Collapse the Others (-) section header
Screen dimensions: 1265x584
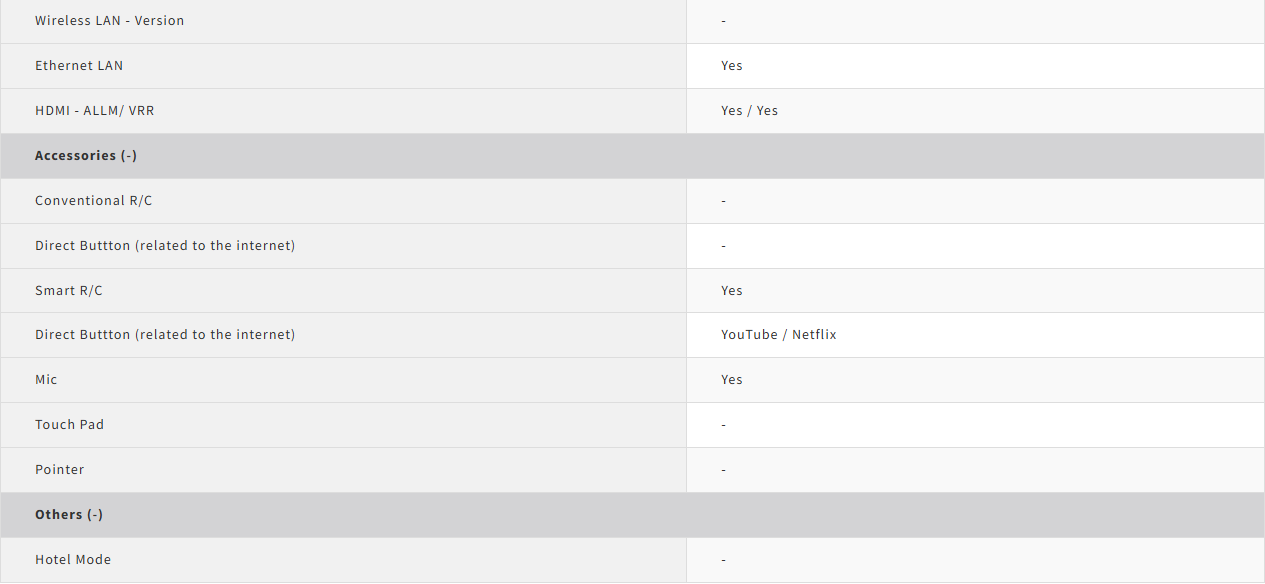(x=69, y=515)
